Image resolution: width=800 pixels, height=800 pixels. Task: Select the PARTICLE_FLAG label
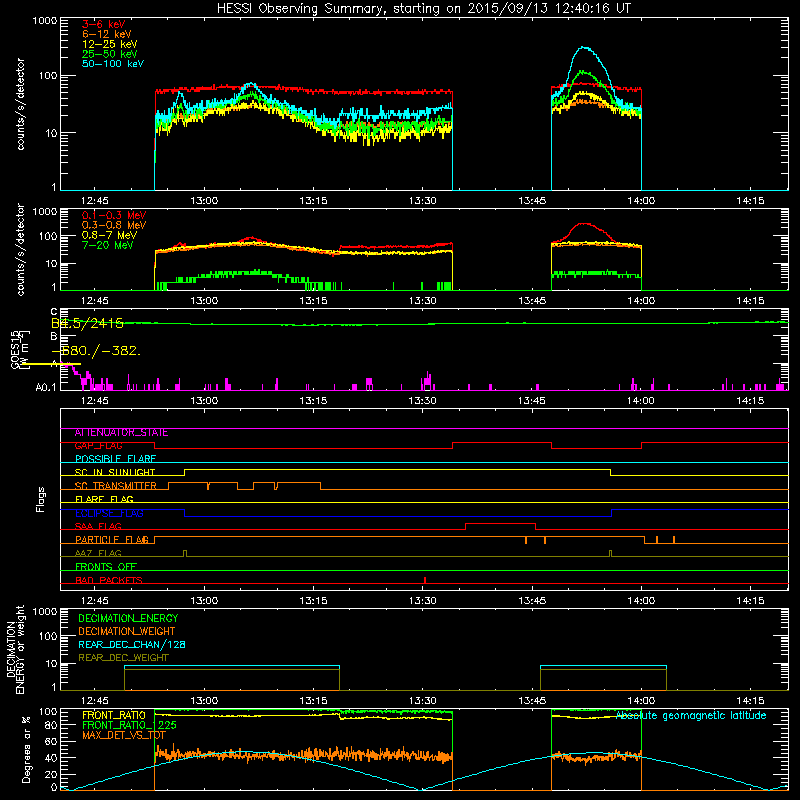click(112, 540)
